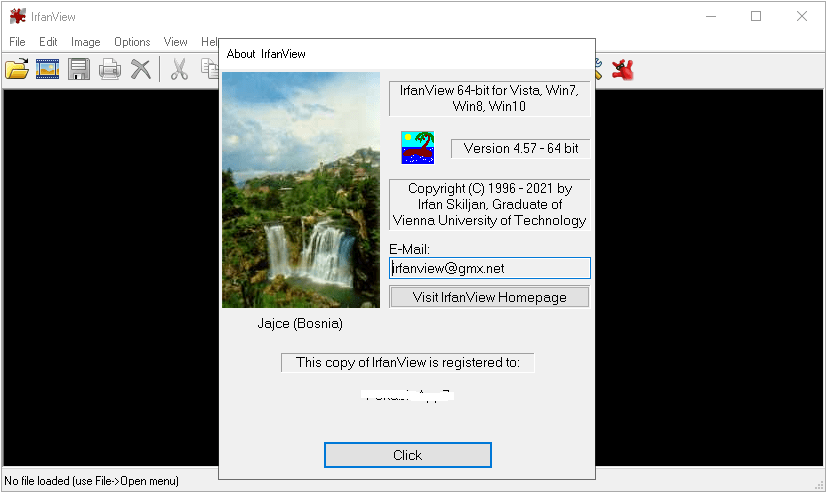Click the 'E-Mail:' label
Image resolution: width=827 pixels, height=494 pixels.
pos(409,249)
